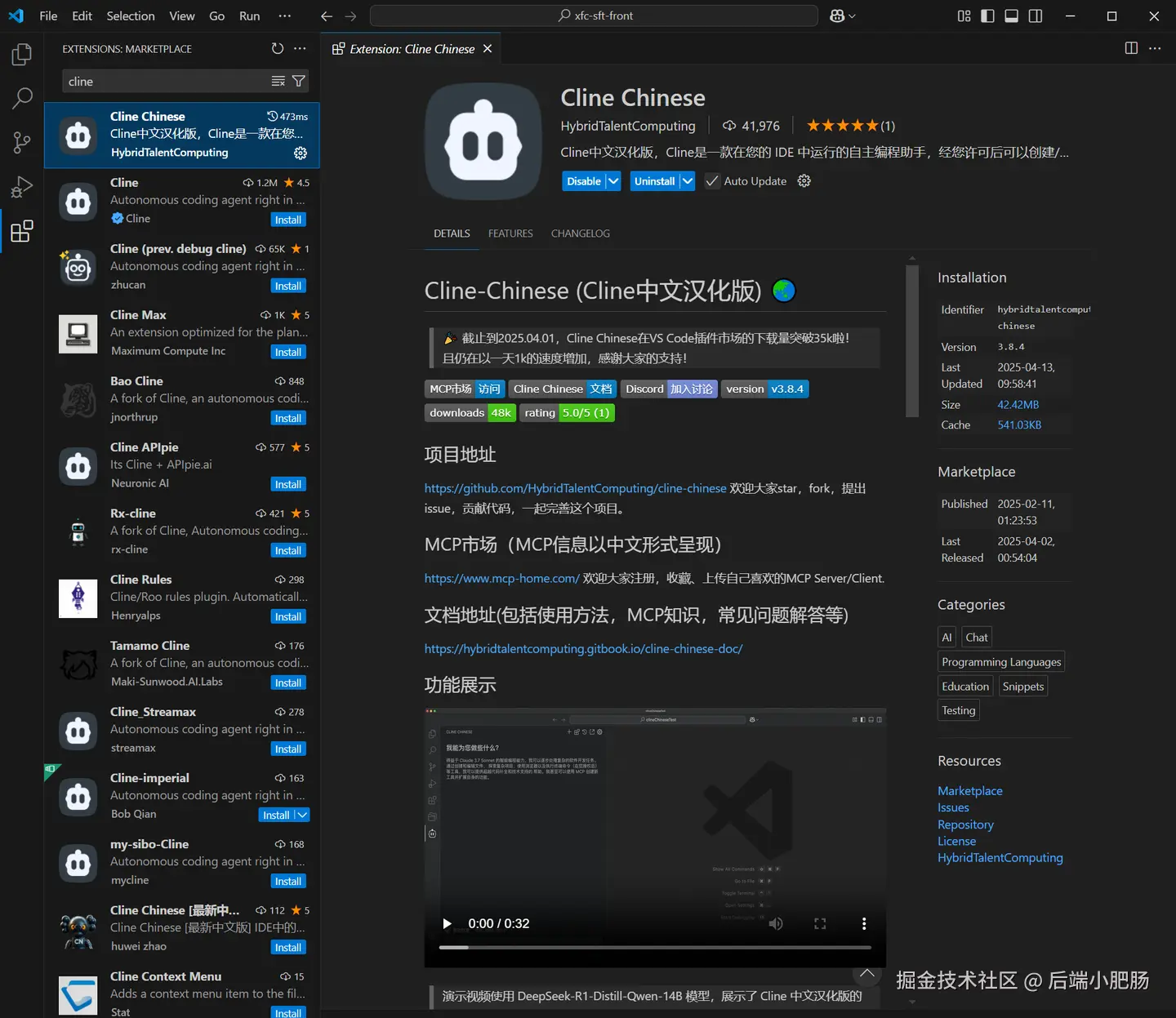The width and height of the screenshot is (1176, 1018).
Task: Open editor more actions menu
Action: [x=1155, y=49]
